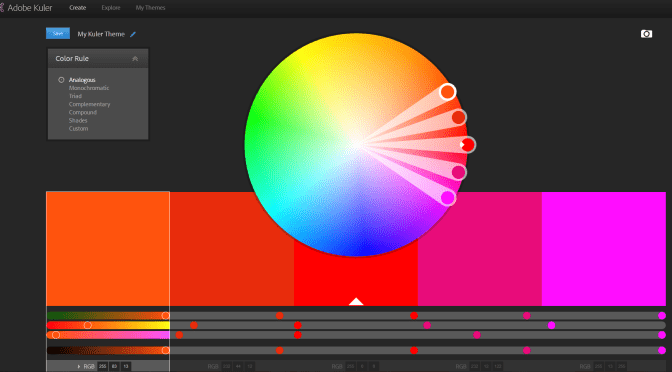Click the Color Rule panel header
This screenshot has height=372, width=672.
point(98,58)
